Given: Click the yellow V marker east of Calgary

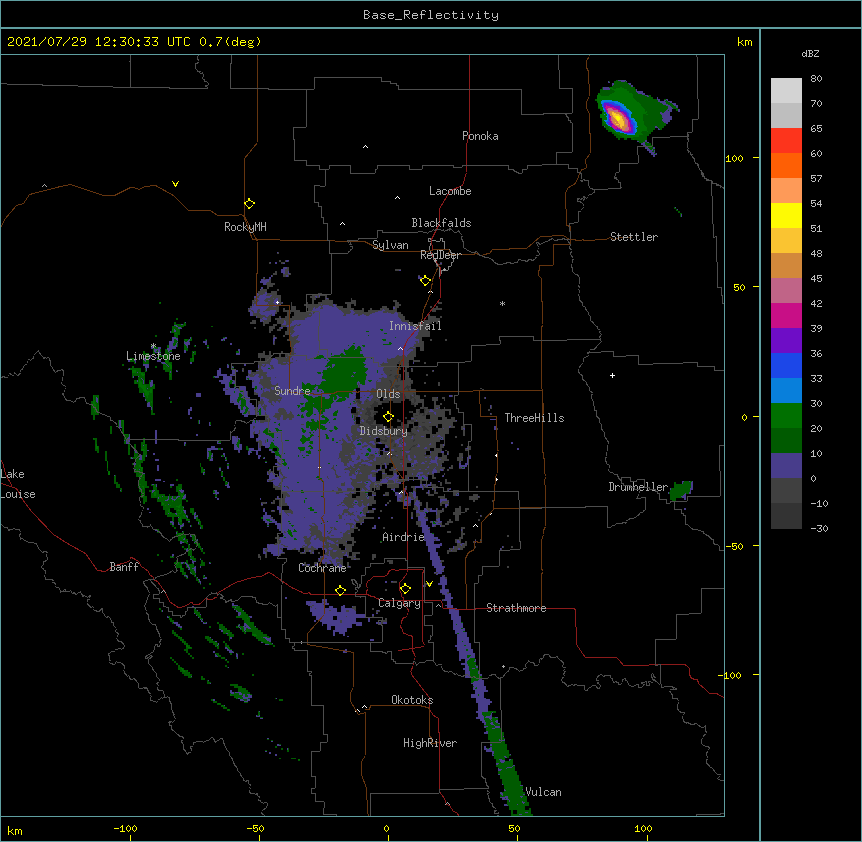Looking at the screenshot, I should click(x=429, y=584).
